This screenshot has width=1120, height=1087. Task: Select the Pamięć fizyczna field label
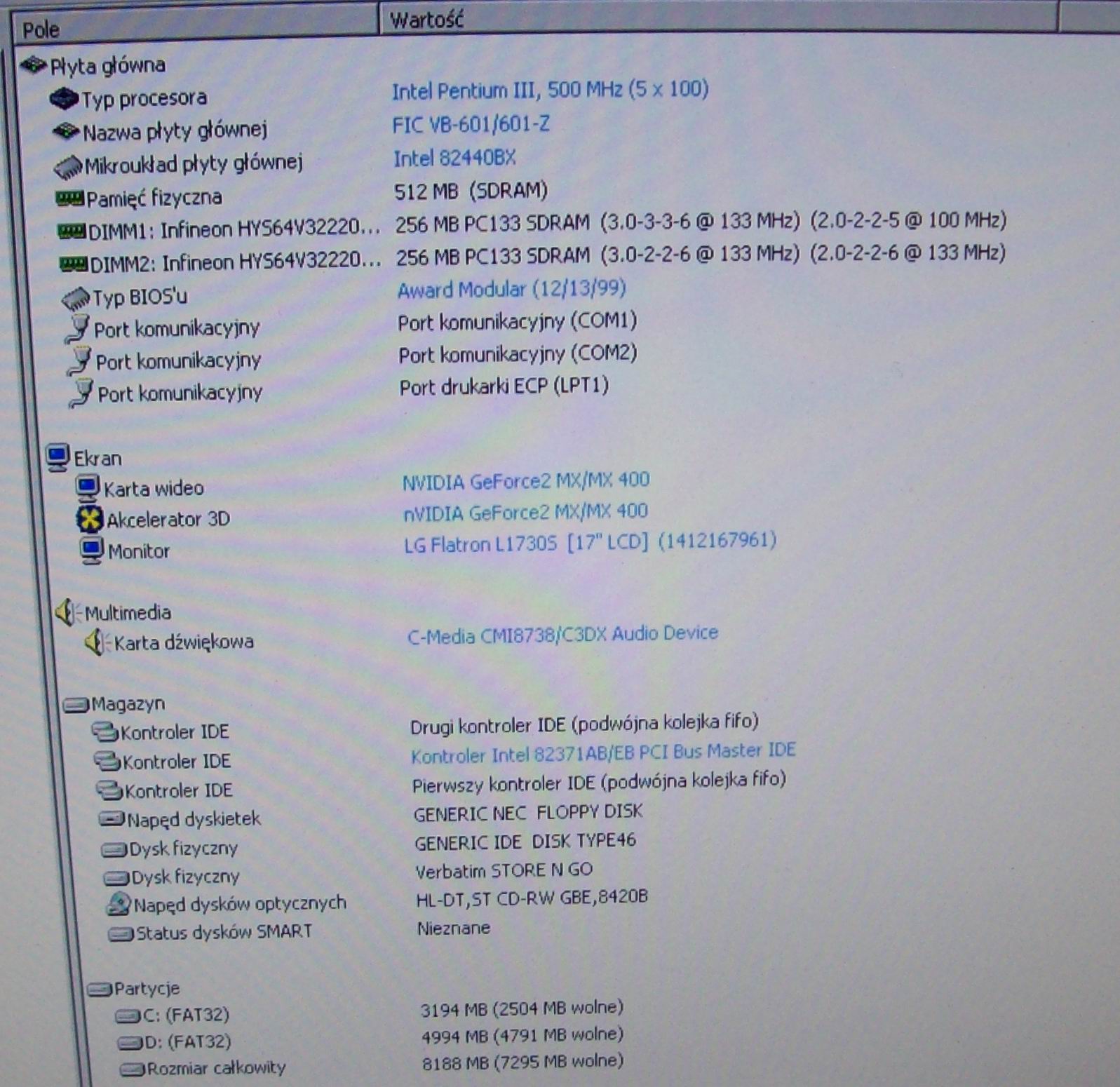click(x=154, y=198)
